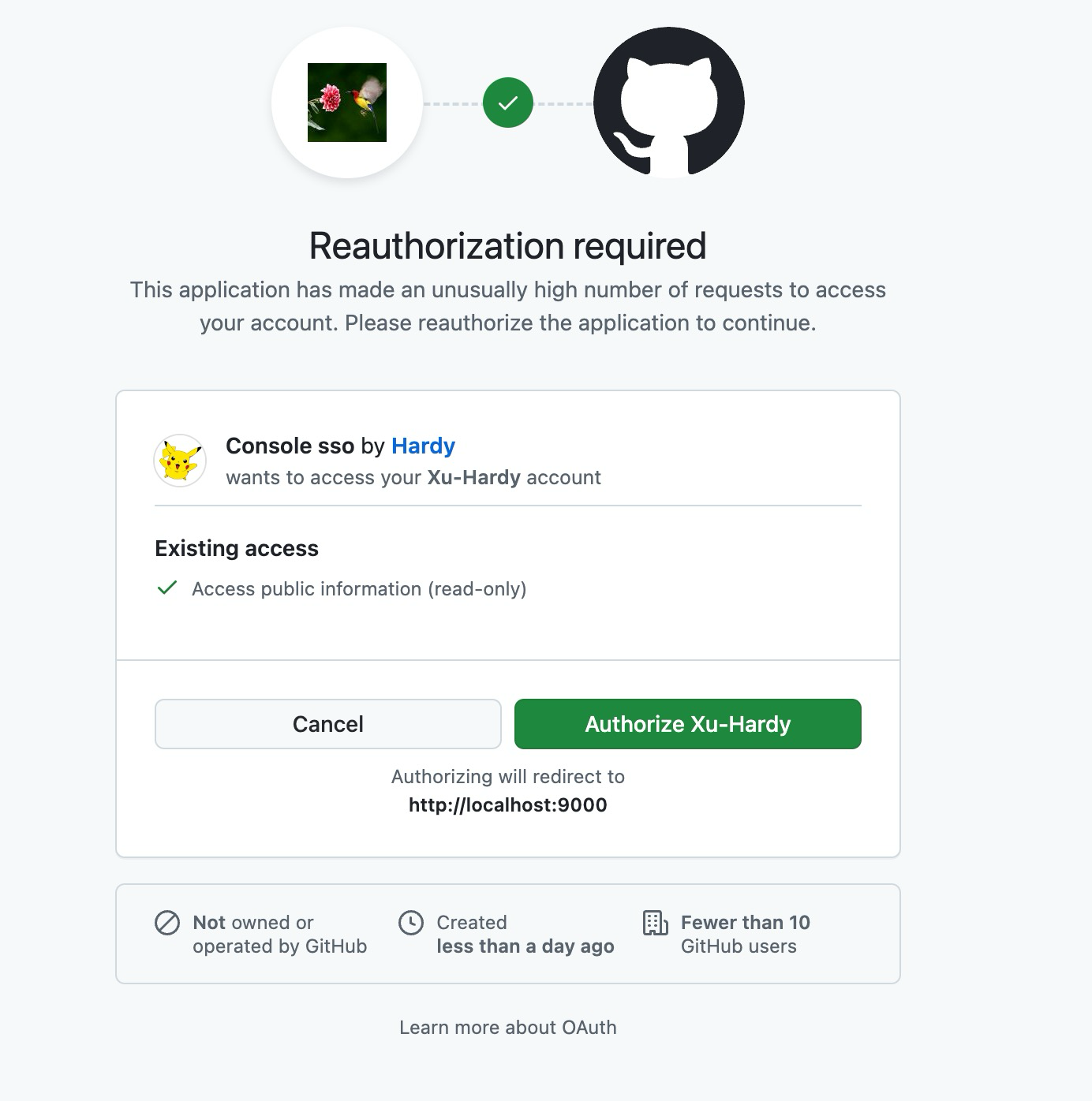Click 'Access public information (read-only)' entry
This screenshot has height=1101, width=1092.
359,588
